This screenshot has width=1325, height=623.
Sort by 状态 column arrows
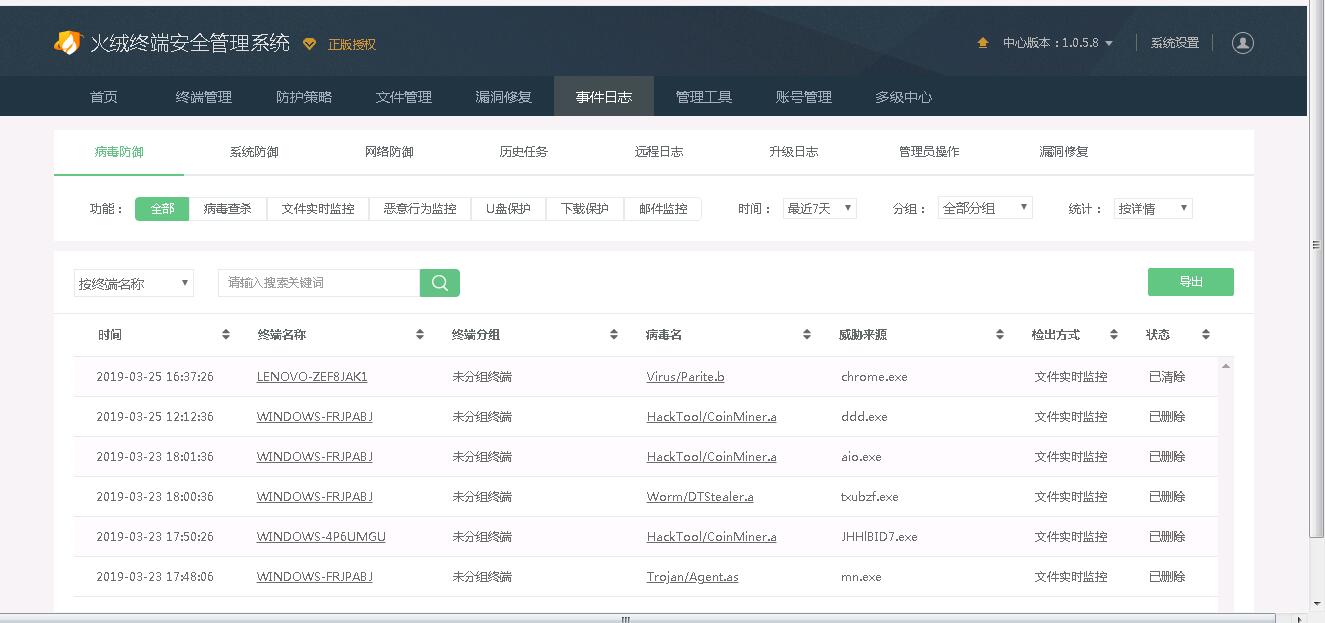[1205, 335]
